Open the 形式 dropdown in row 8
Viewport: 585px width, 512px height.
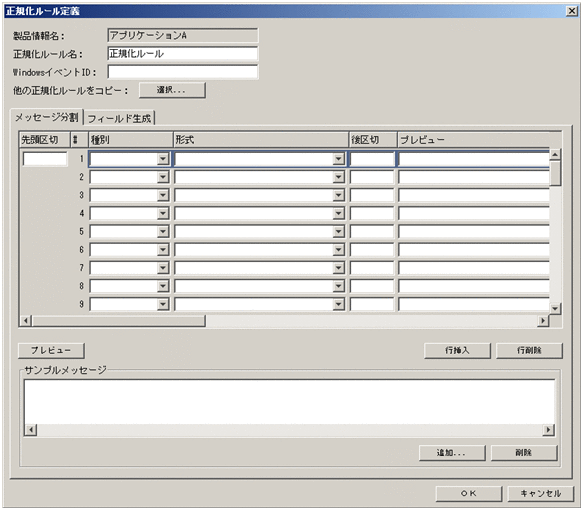point(339,286)
